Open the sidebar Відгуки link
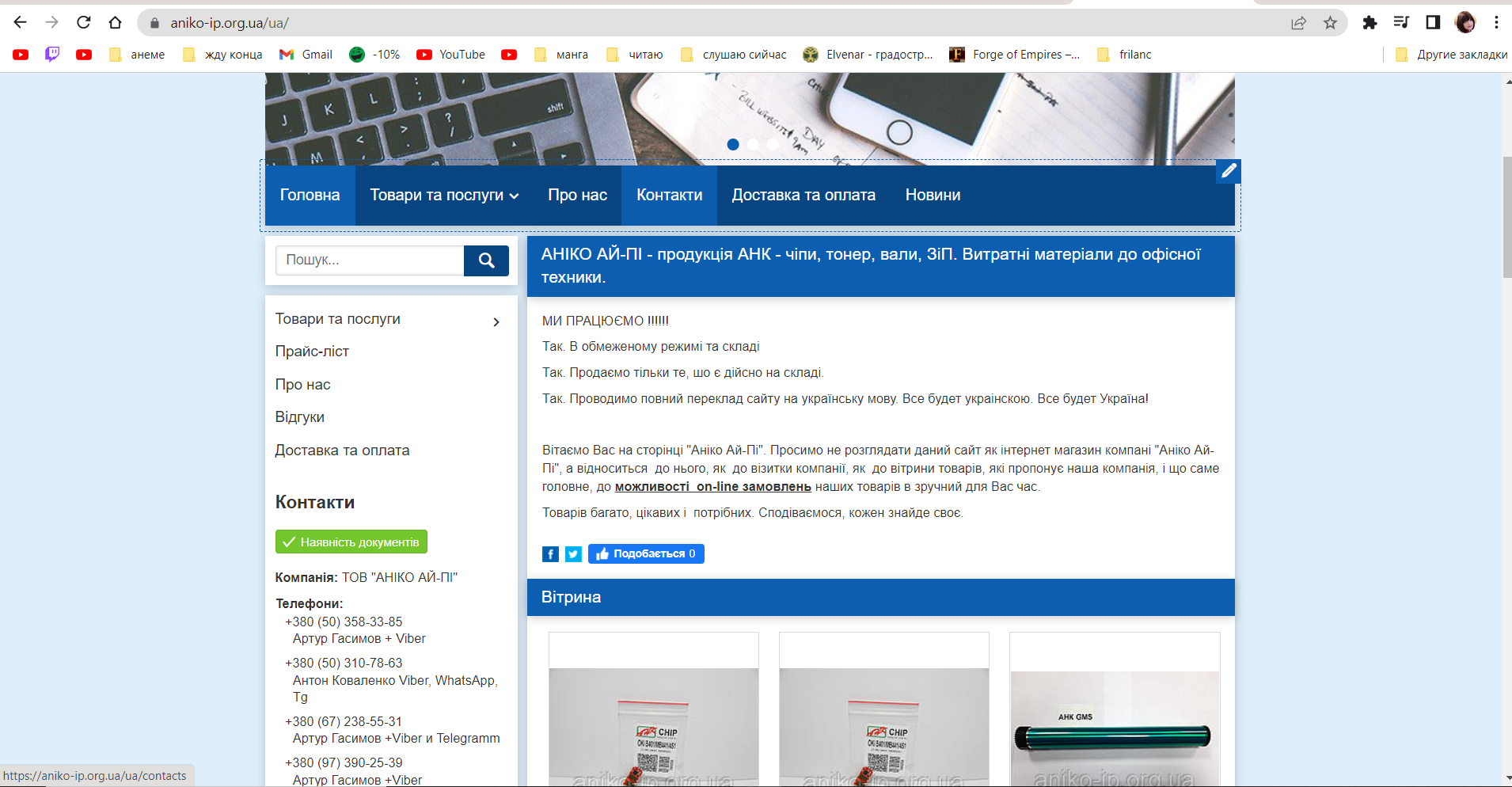Image resolution: width=1512 pixels, height=787 pixels. [299, 417]
